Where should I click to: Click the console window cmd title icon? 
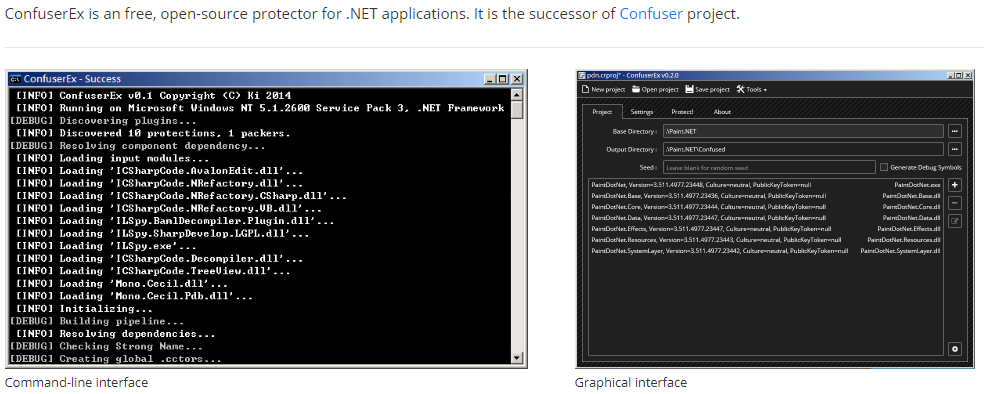16,79
